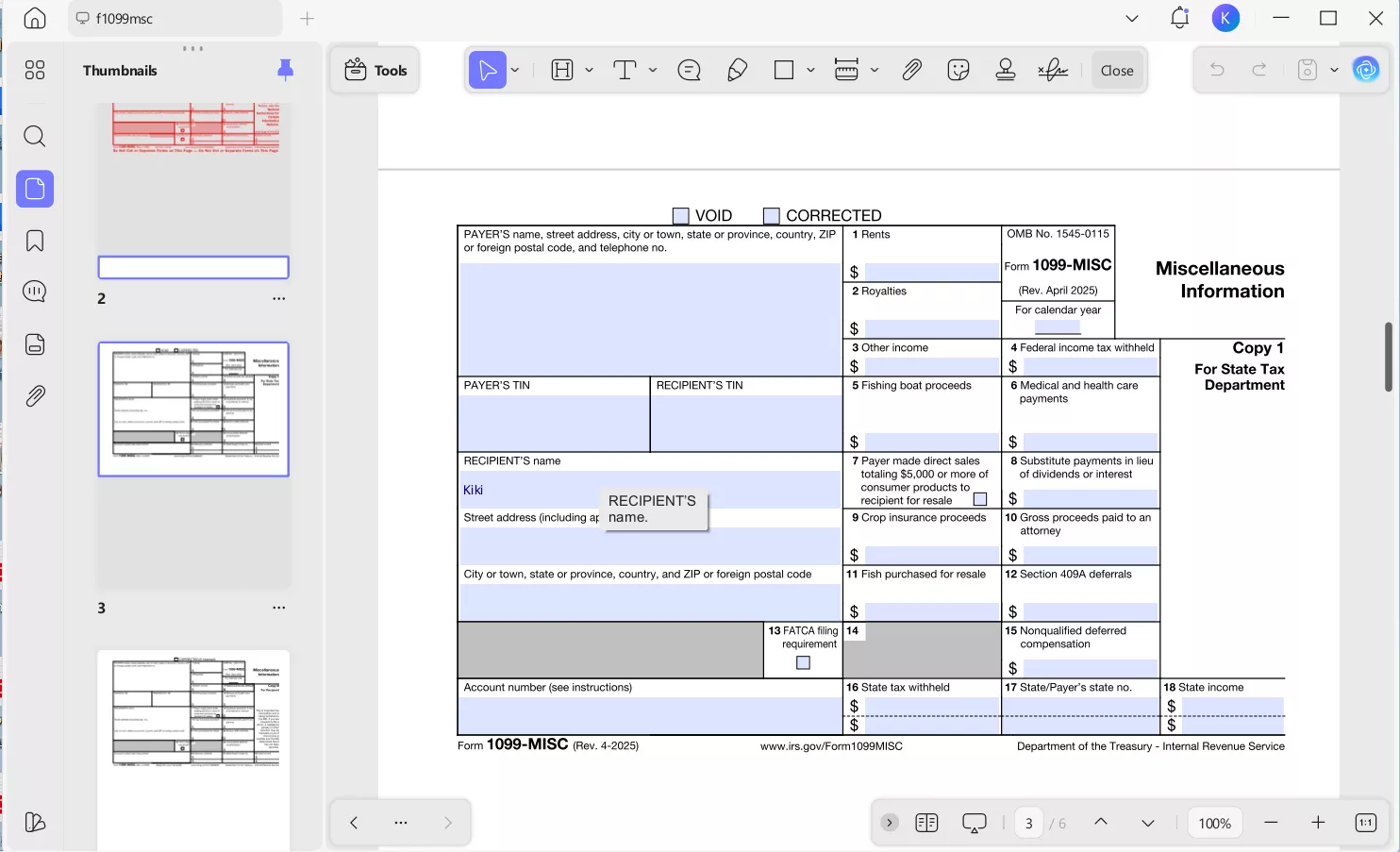Viewport: 1400px width, 852px height.
Task: Open the Tools menu
Action: click(x=375, y=70)
